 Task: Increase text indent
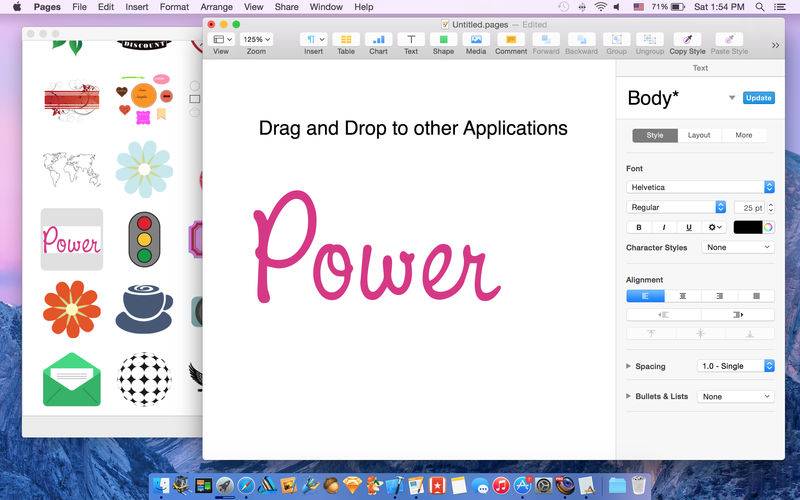click(738, 315)
